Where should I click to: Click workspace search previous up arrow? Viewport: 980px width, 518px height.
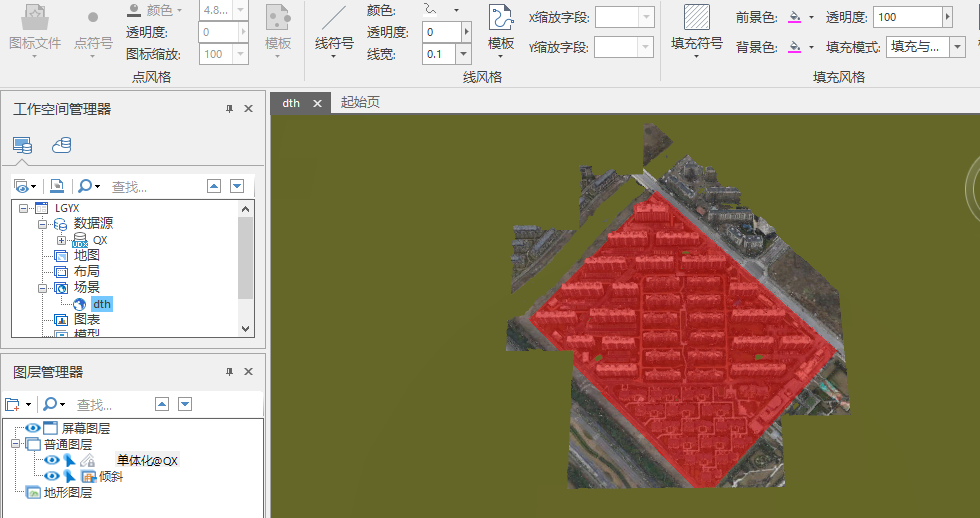214,186
